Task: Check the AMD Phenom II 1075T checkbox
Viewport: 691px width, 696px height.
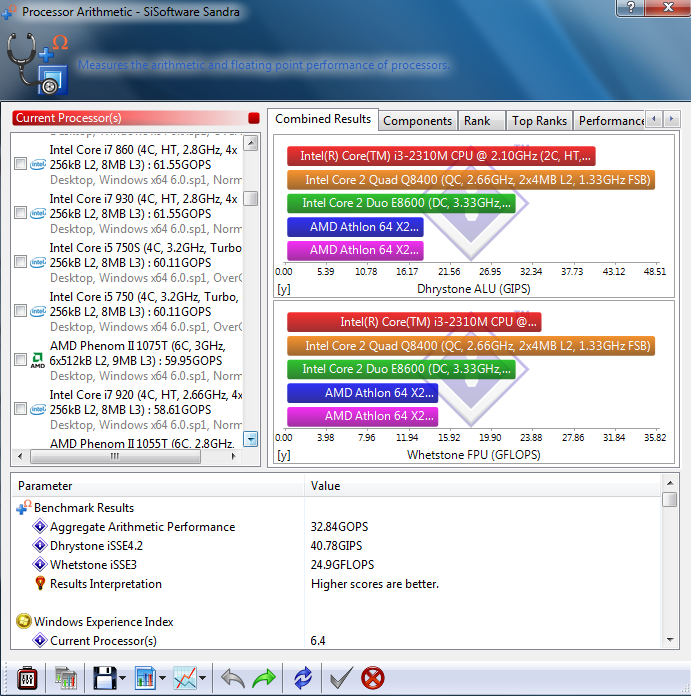Action: pyautogui.click(x=20, y=359)
